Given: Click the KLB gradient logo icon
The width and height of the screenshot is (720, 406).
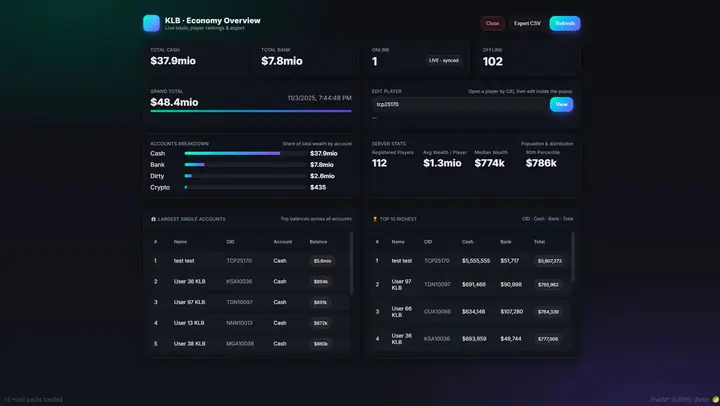Looking at the screenshot, I should (x=151, y=23).
